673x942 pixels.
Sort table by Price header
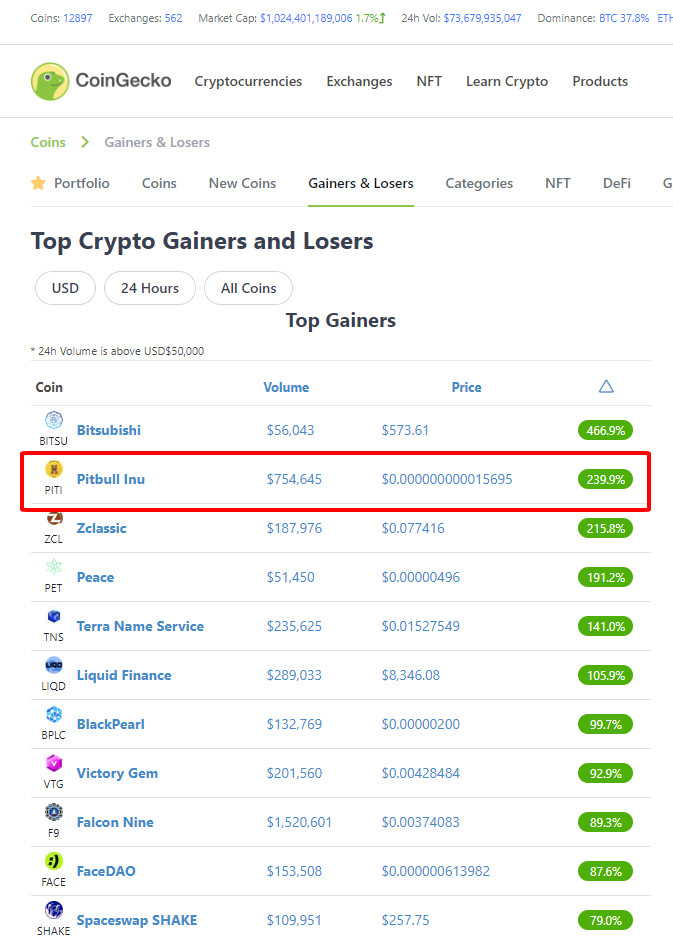(466, 387)
